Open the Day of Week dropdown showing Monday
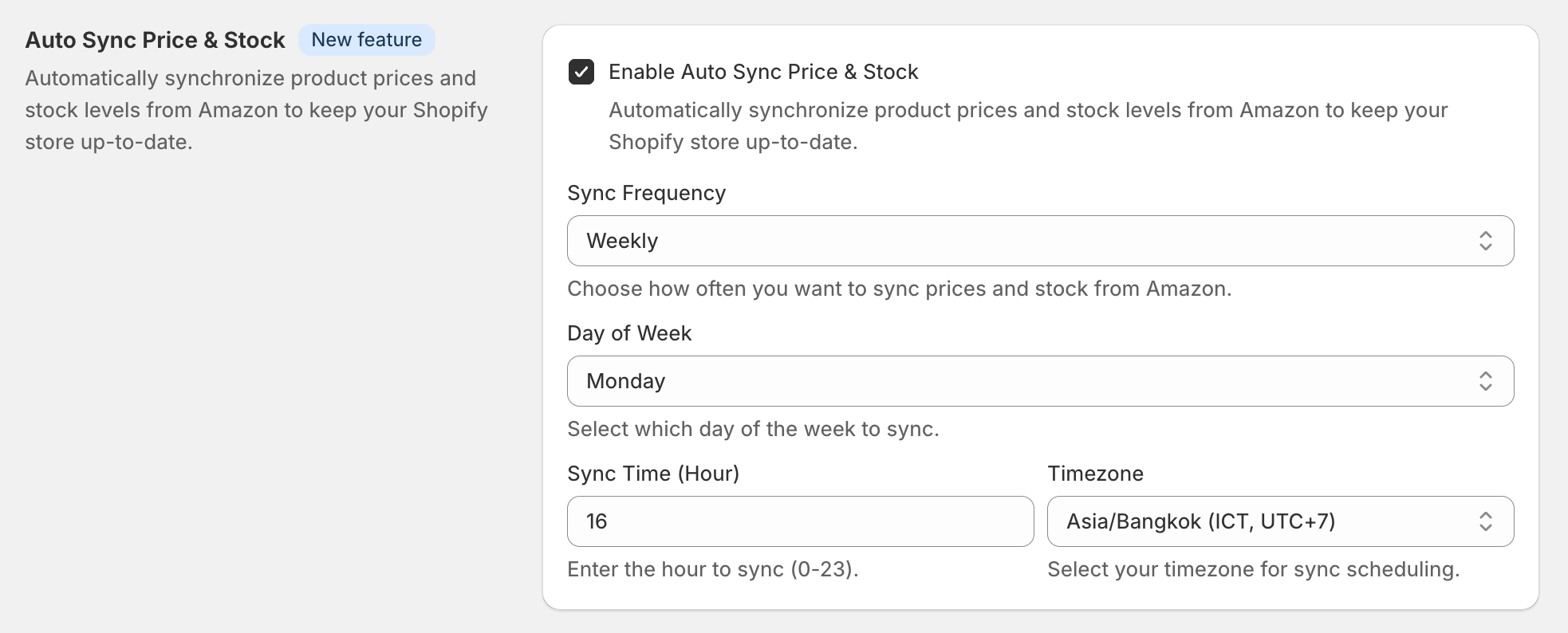This screenshot has height=633, width=1568. [1021, 381]
